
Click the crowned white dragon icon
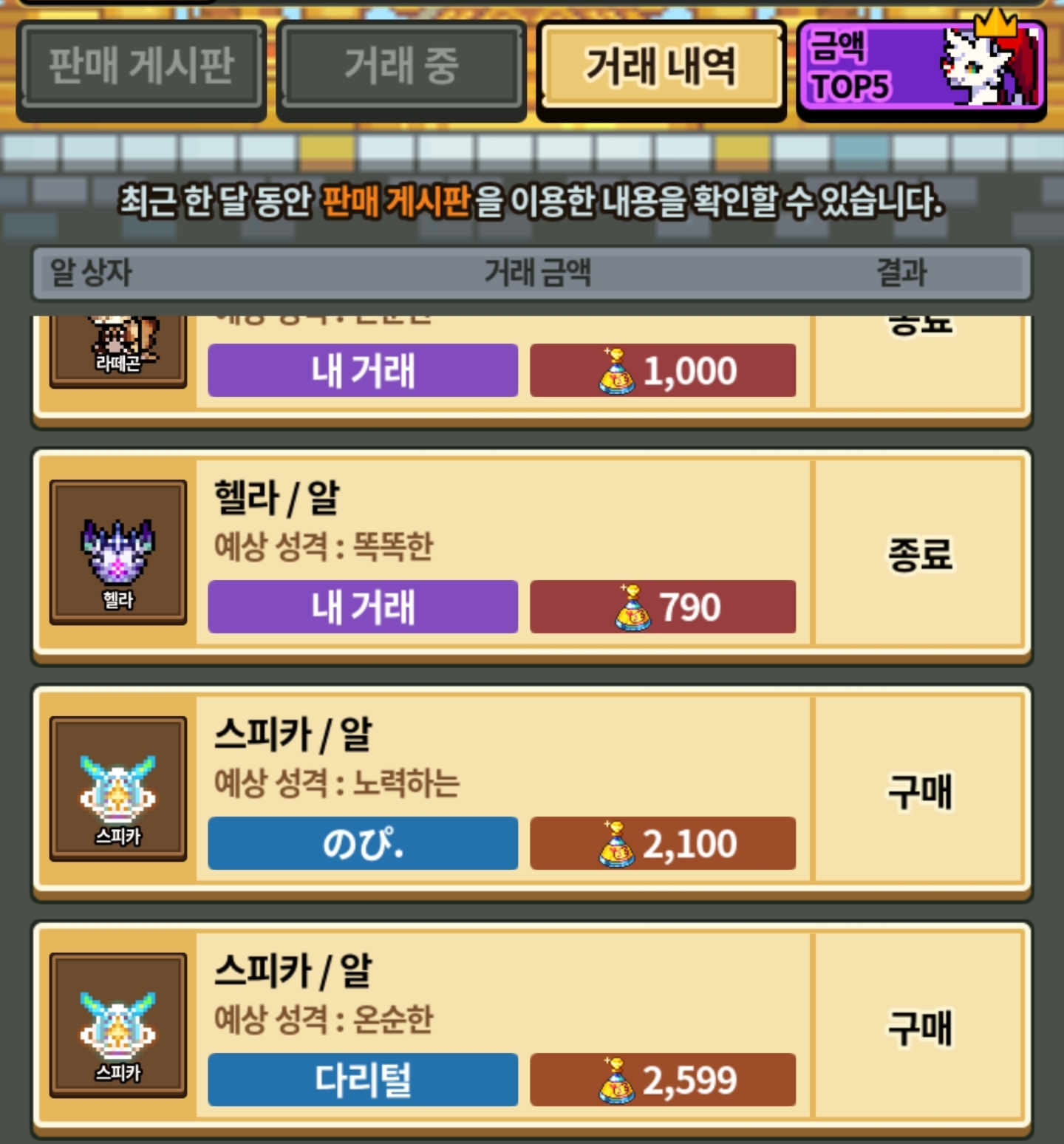(989, 63)
